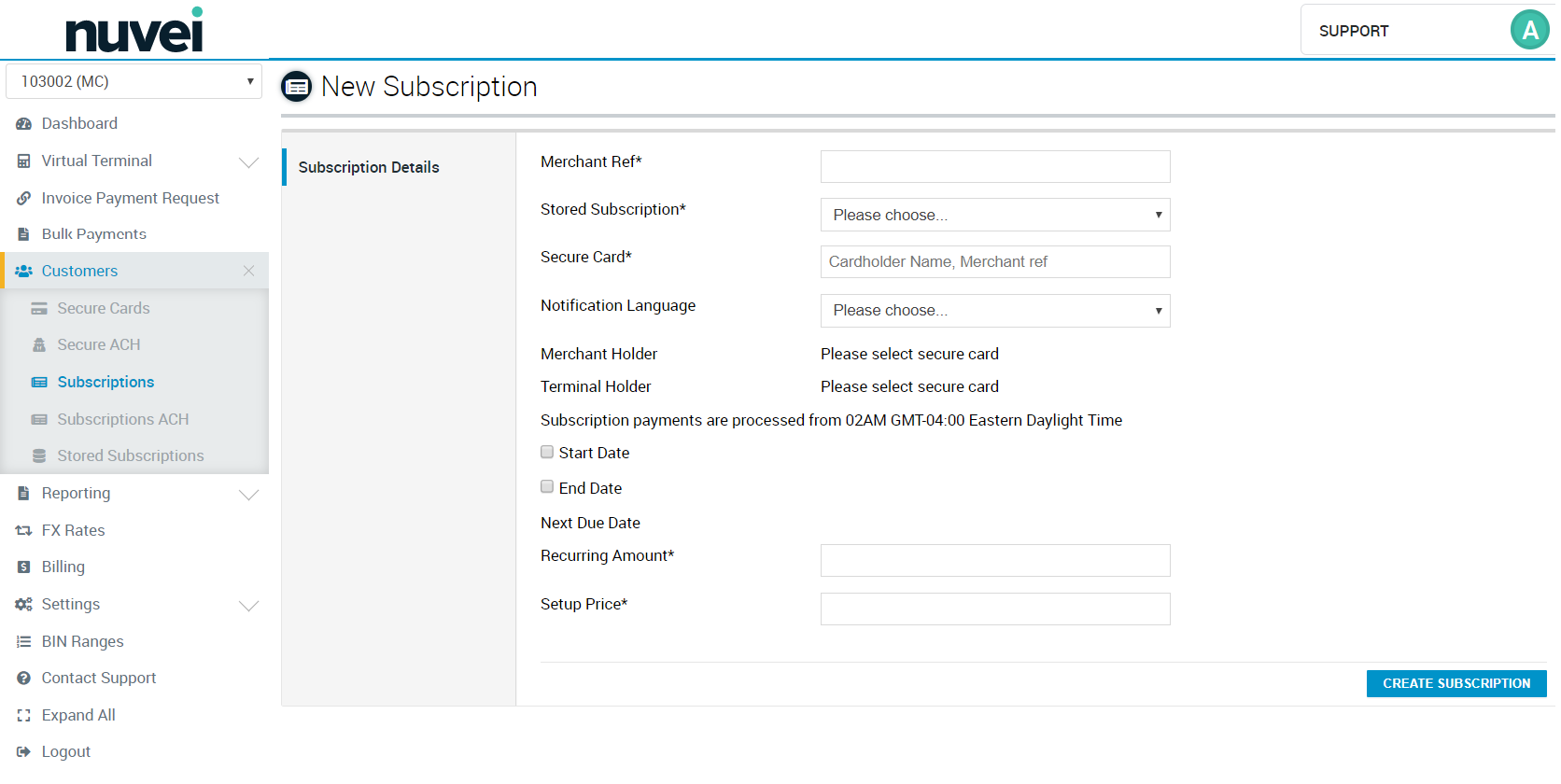Open the Stored Subscription dropdown
This screenshot has height=784, width=1561.
click(994, 215)
